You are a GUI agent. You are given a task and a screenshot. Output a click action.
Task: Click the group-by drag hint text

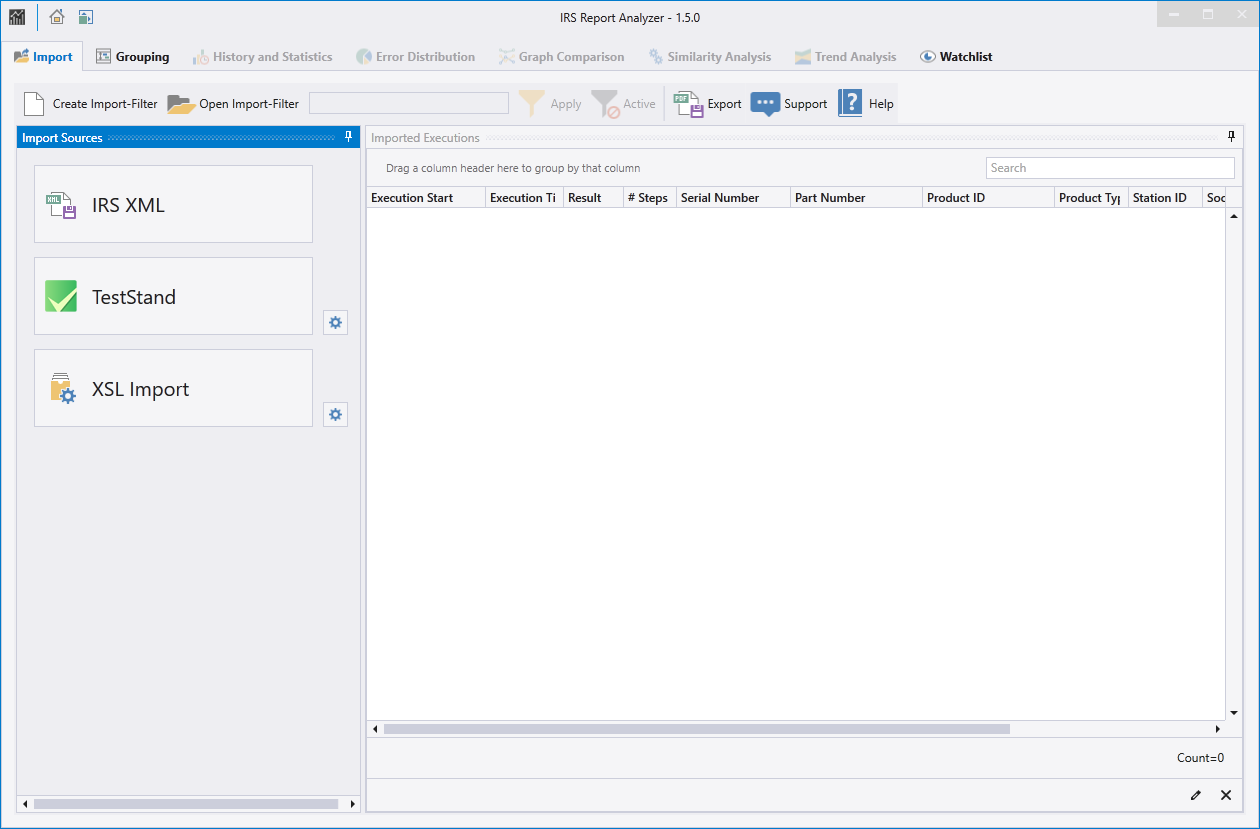pyautogui.click(x=513, y=168)
